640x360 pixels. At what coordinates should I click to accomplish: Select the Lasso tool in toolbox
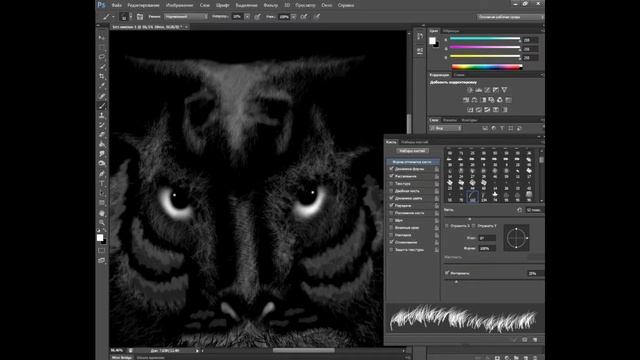click(102, 57)
